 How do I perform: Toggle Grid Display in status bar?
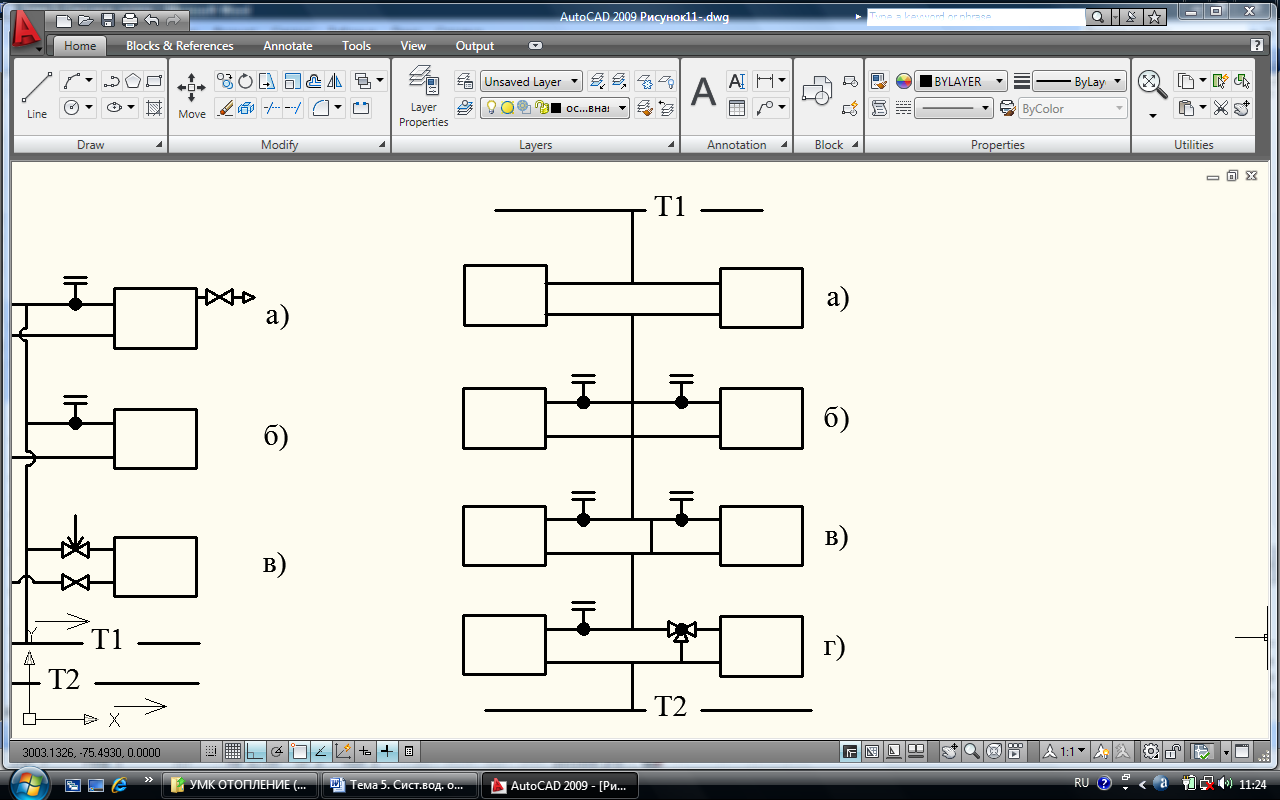point(232,751)
